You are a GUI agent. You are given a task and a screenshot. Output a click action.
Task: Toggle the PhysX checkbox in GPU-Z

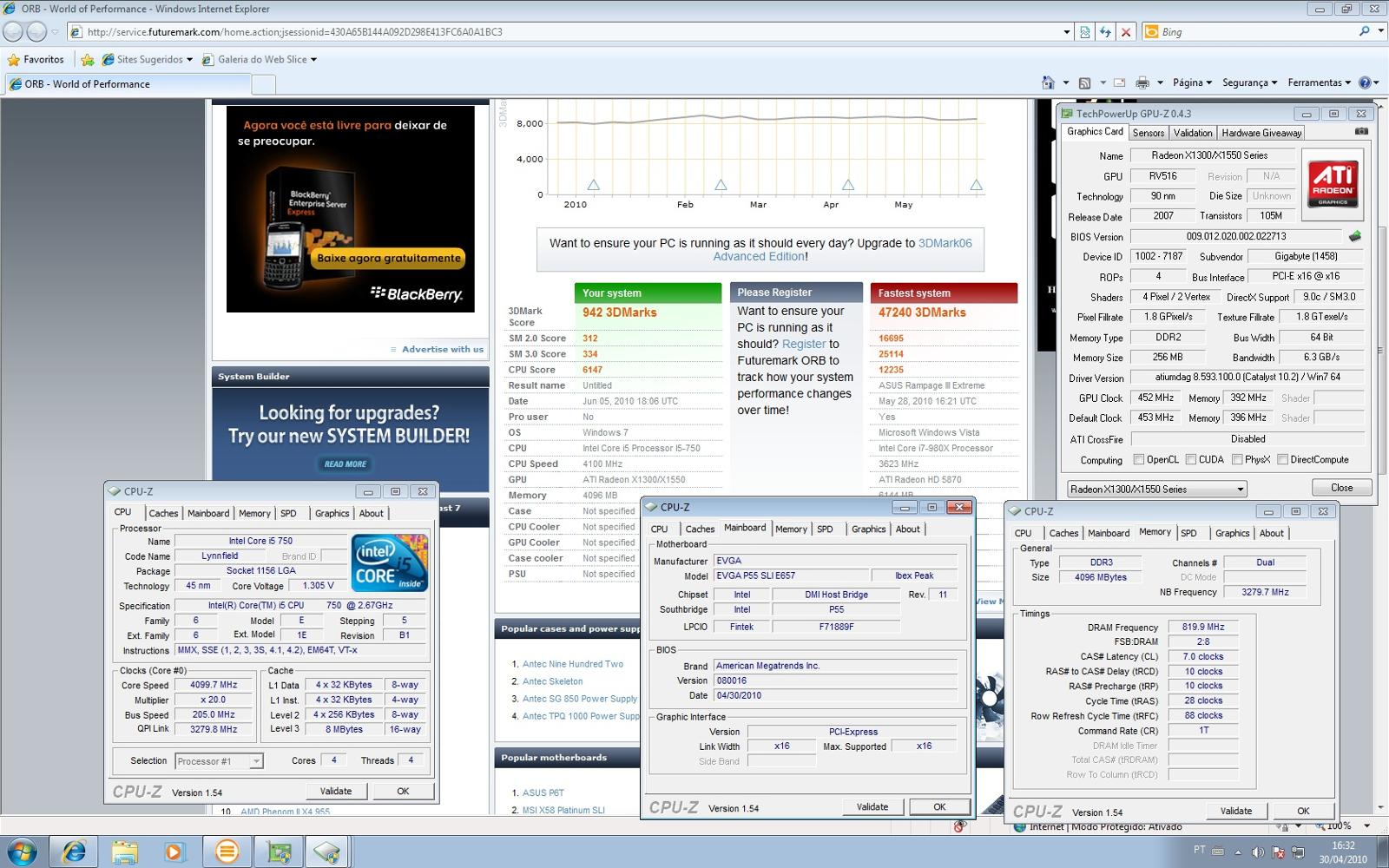[1236, 459]
